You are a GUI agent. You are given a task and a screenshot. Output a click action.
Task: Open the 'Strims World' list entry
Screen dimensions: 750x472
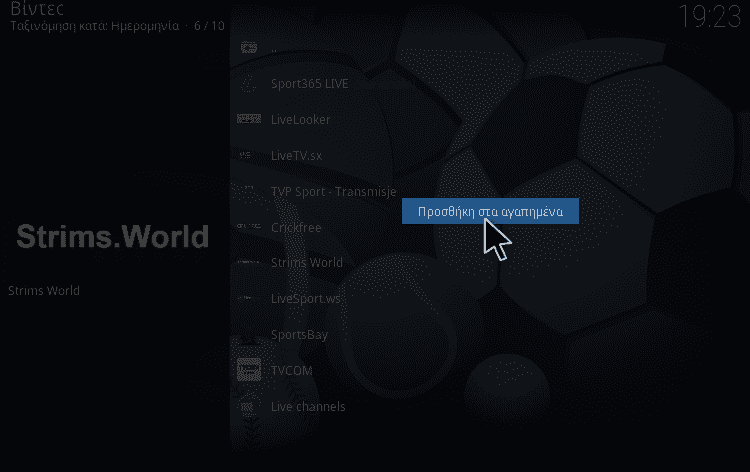click(x=307, y=263)
